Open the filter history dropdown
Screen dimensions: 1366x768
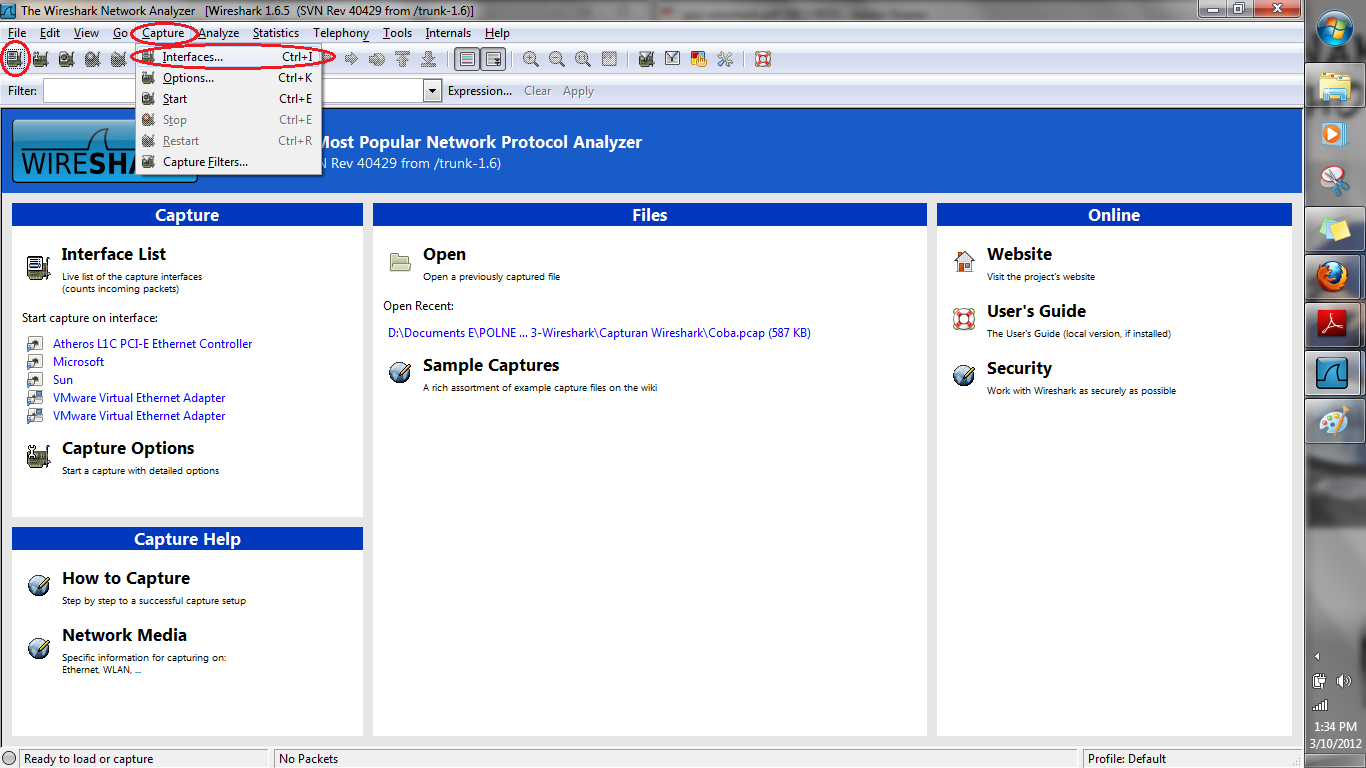click(x=431, y=90)
